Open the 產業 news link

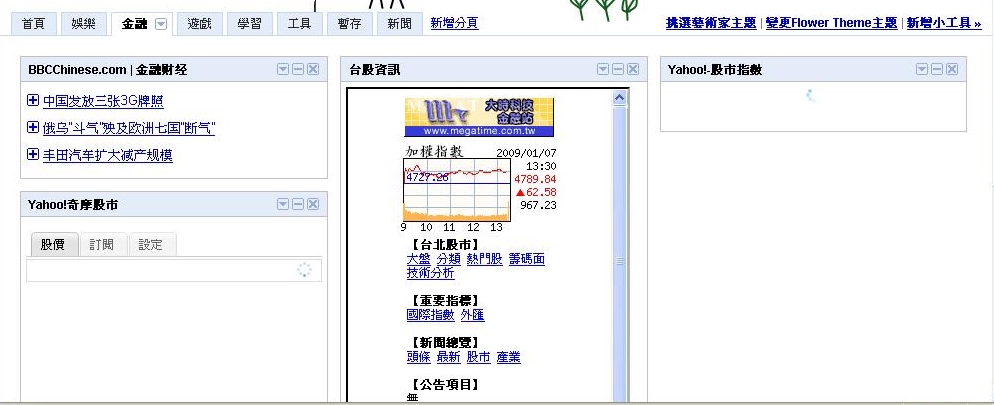pyautogui.click(x=508, y=357)
